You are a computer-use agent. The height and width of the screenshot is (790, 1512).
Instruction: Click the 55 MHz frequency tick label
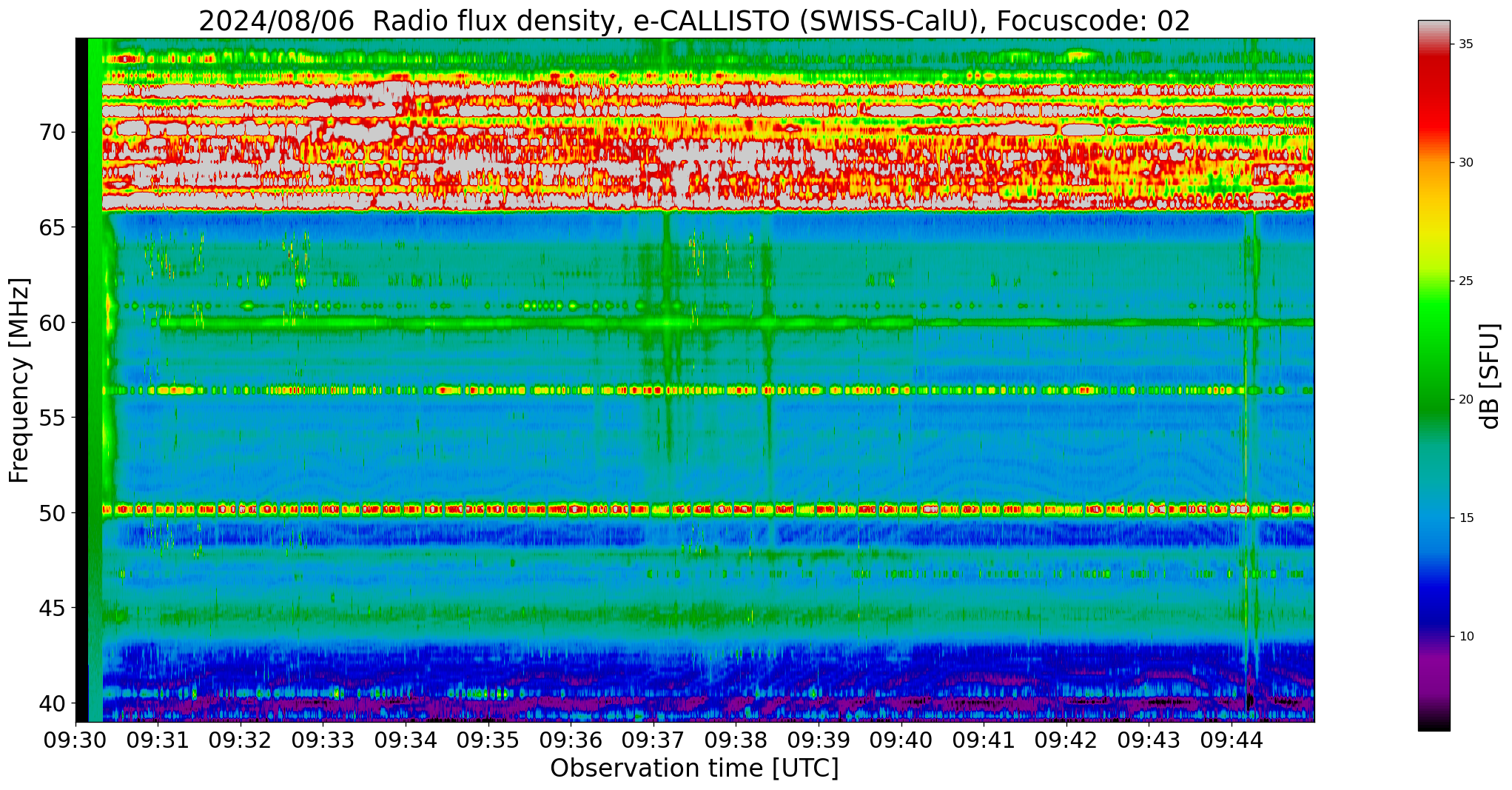click(x=52, y=418)
